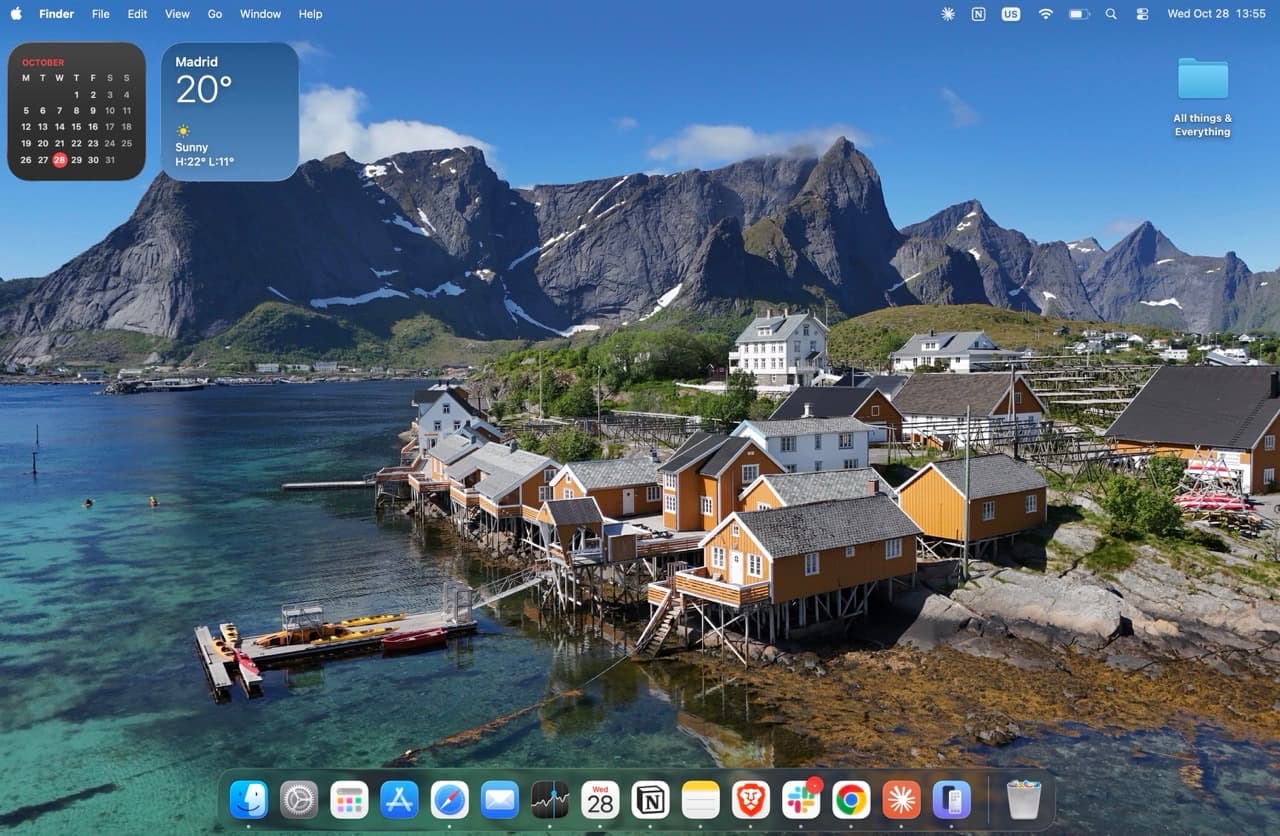Click the 20° temperature in weather widget
This screenshot has width=1280, height=836.
(204, 90)
